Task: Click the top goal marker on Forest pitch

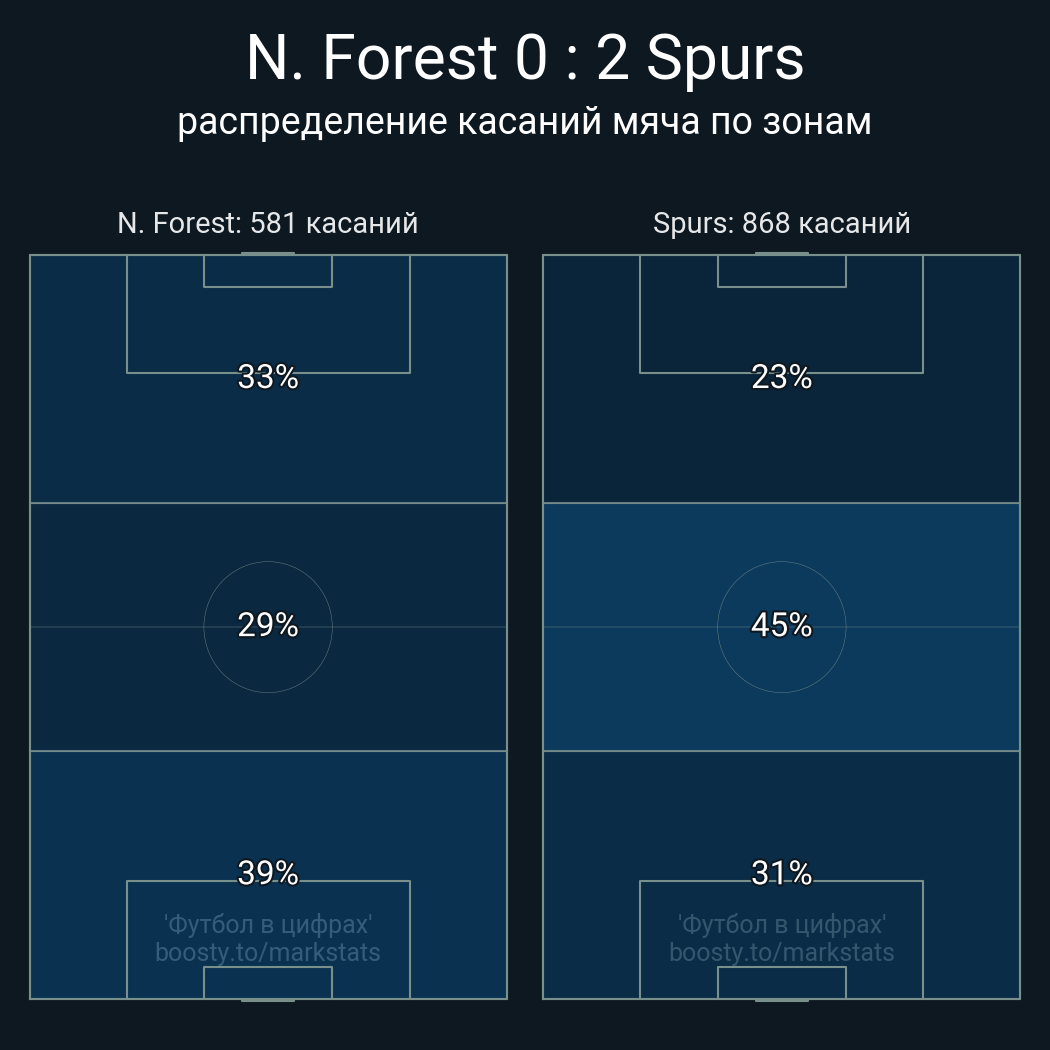Action: click(268, 253)
